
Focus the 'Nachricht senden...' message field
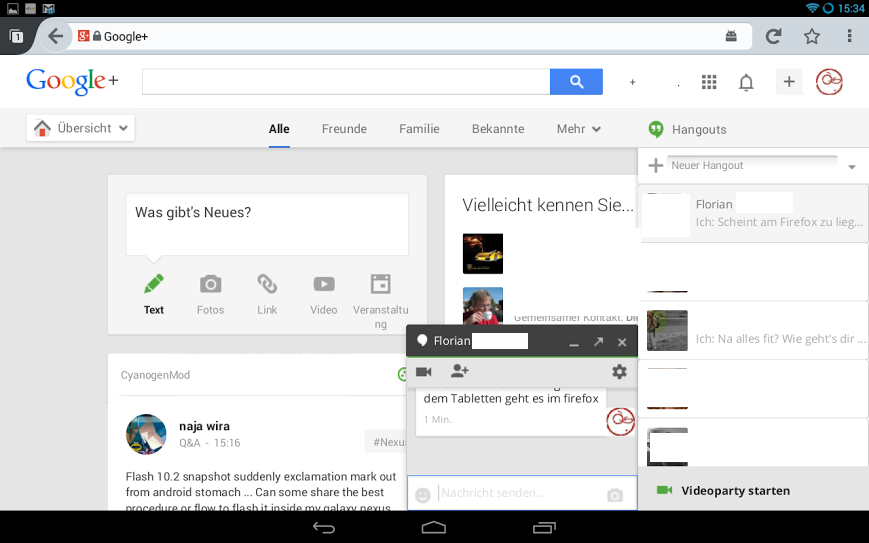(521, 493)
